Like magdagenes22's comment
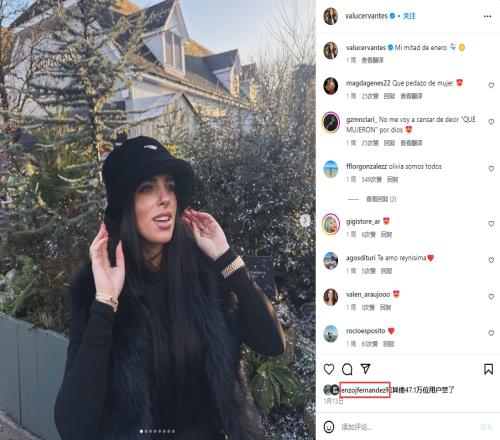 (491, 86)
